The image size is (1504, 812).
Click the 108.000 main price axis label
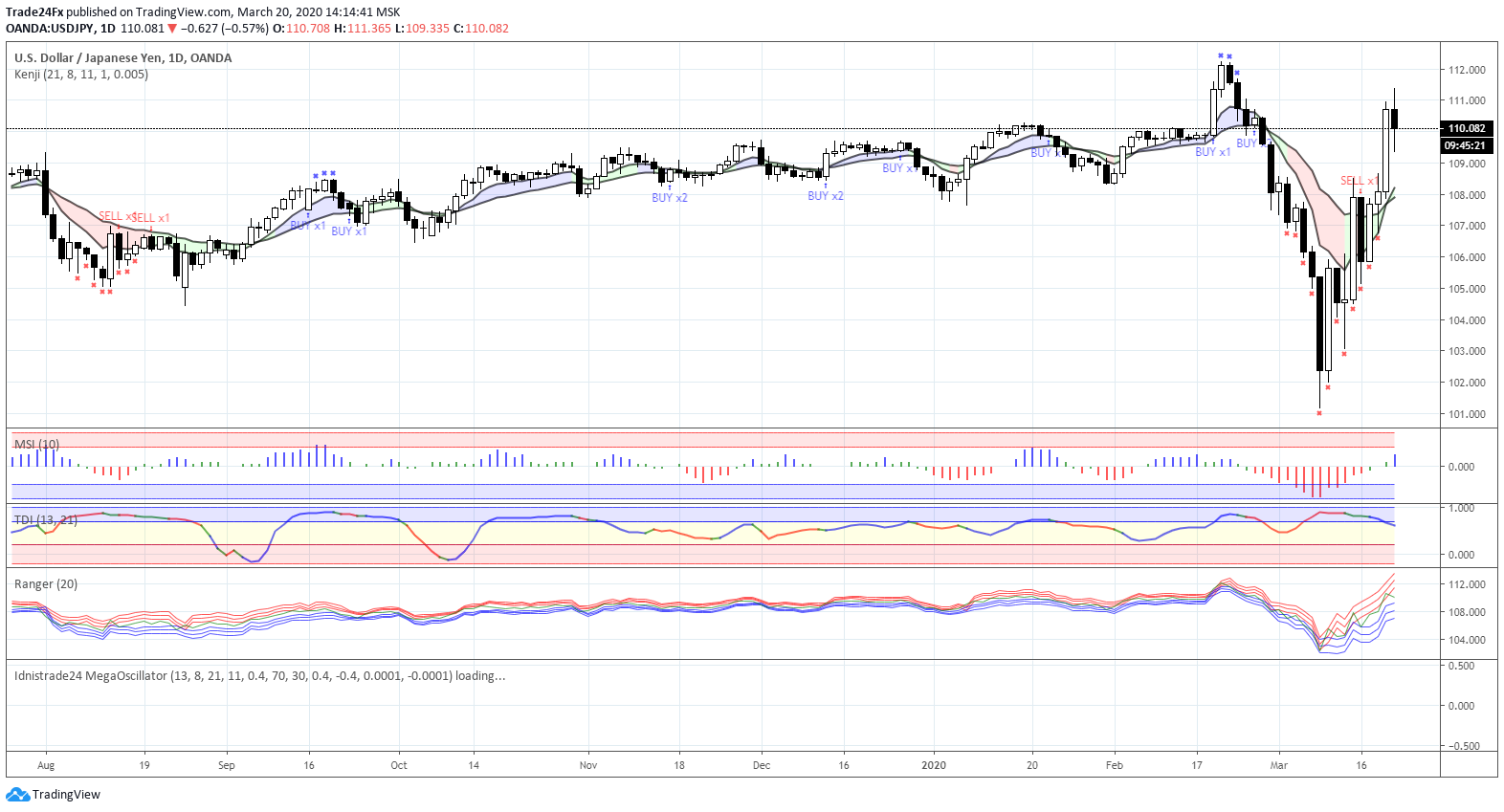coord(1467,195)
